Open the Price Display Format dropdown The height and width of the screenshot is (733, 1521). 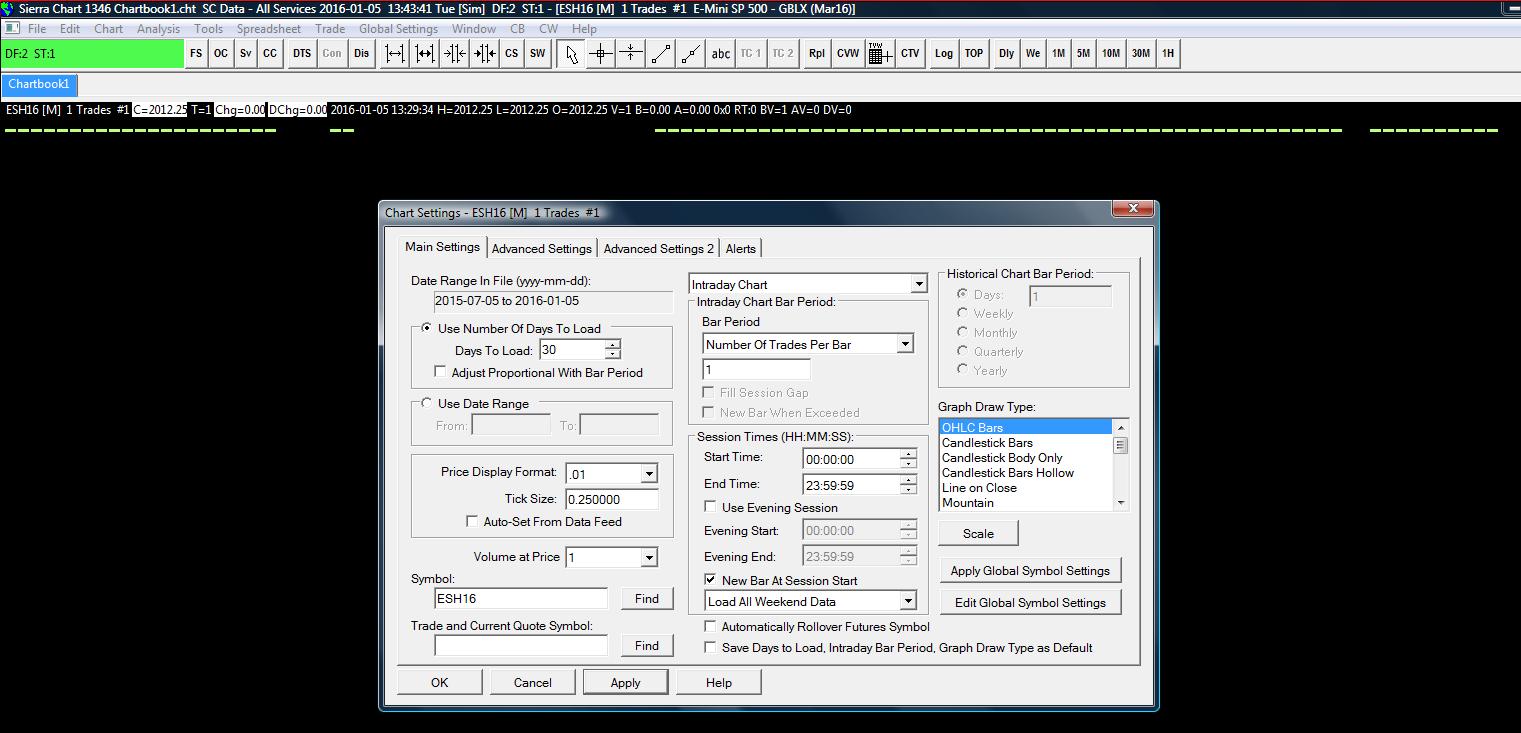[649, 473]
